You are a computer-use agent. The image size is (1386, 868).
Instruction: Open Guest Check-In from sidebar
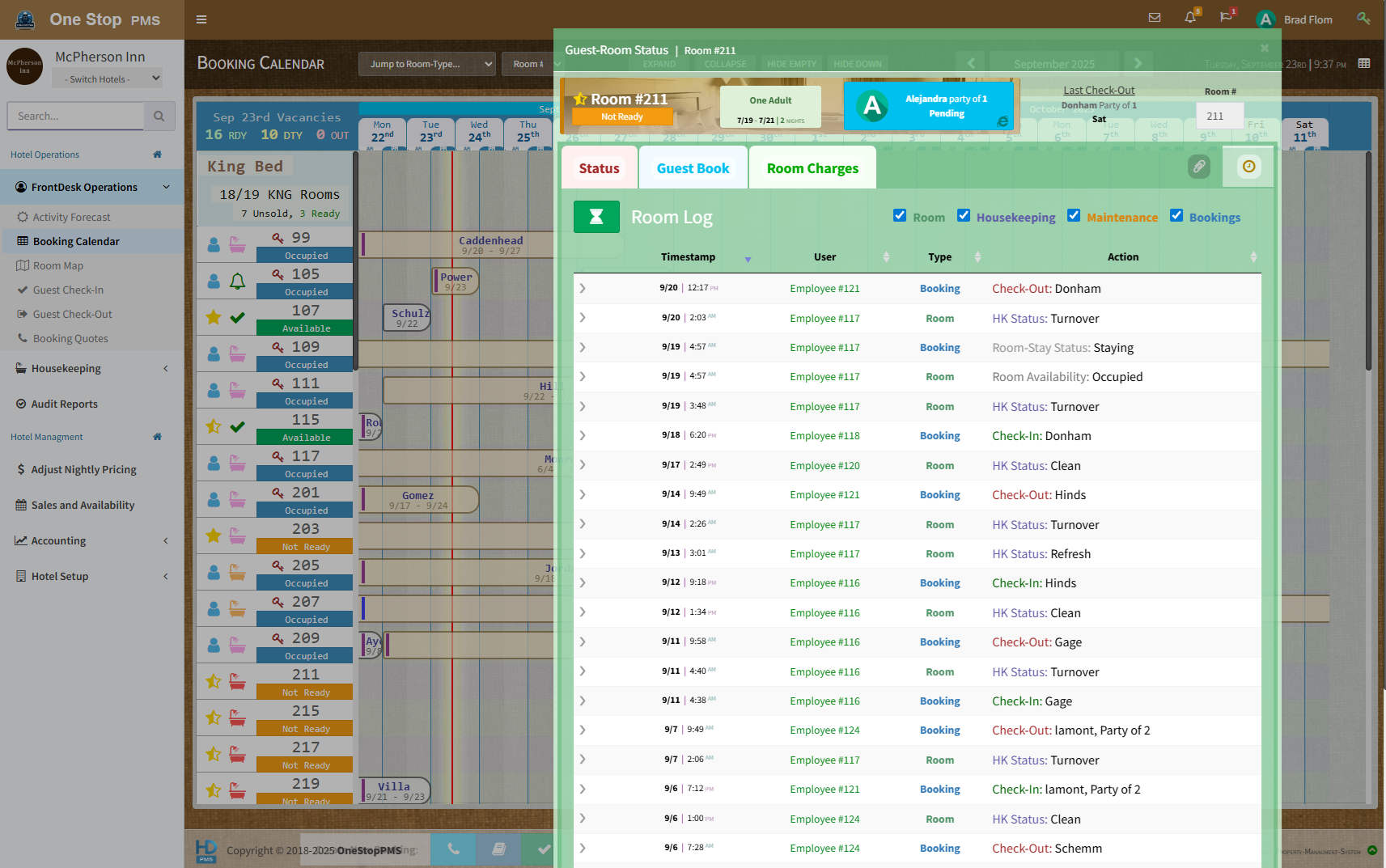pos(68,290)
